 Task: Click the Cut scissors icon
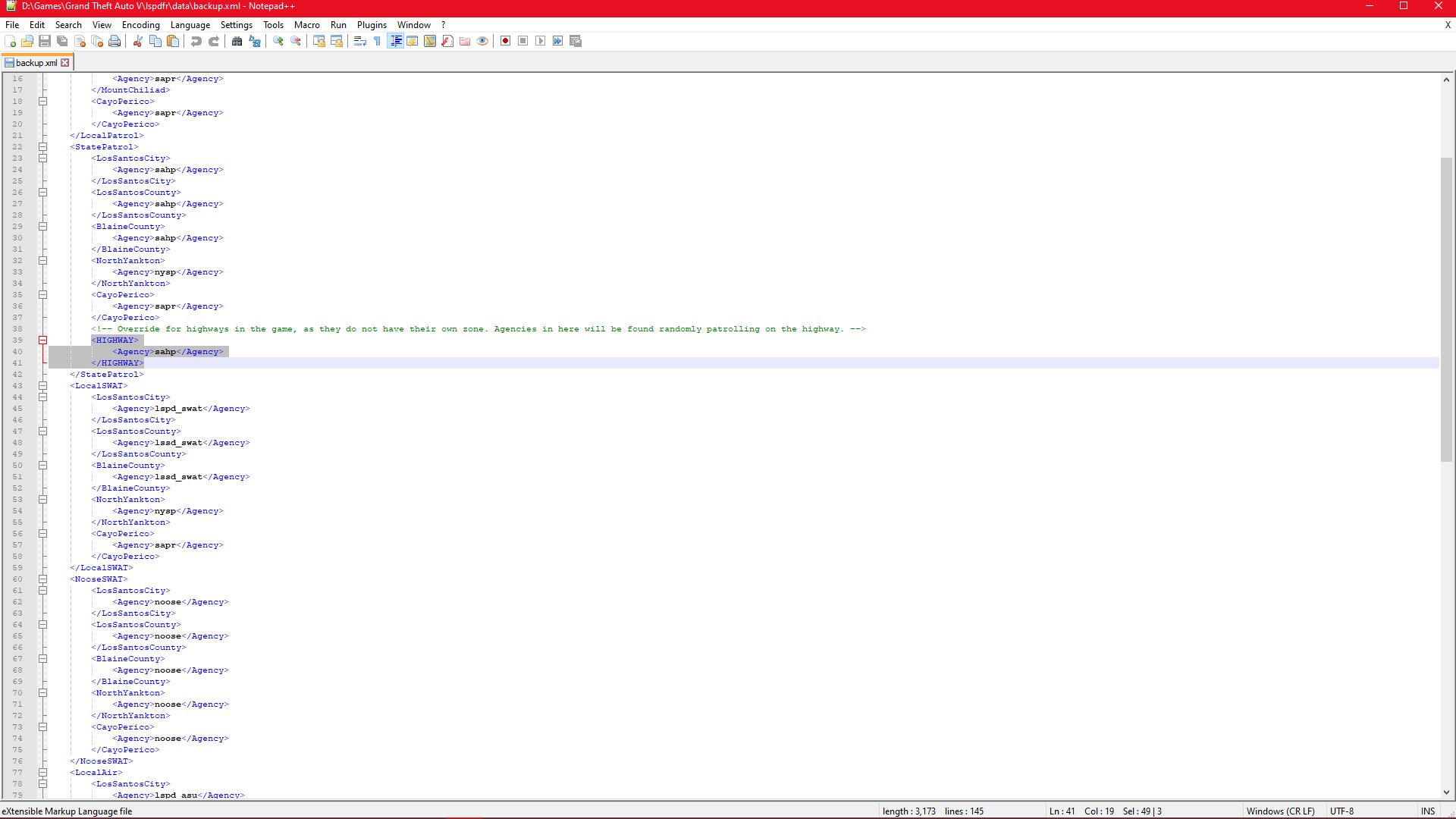tap(138, 41)
